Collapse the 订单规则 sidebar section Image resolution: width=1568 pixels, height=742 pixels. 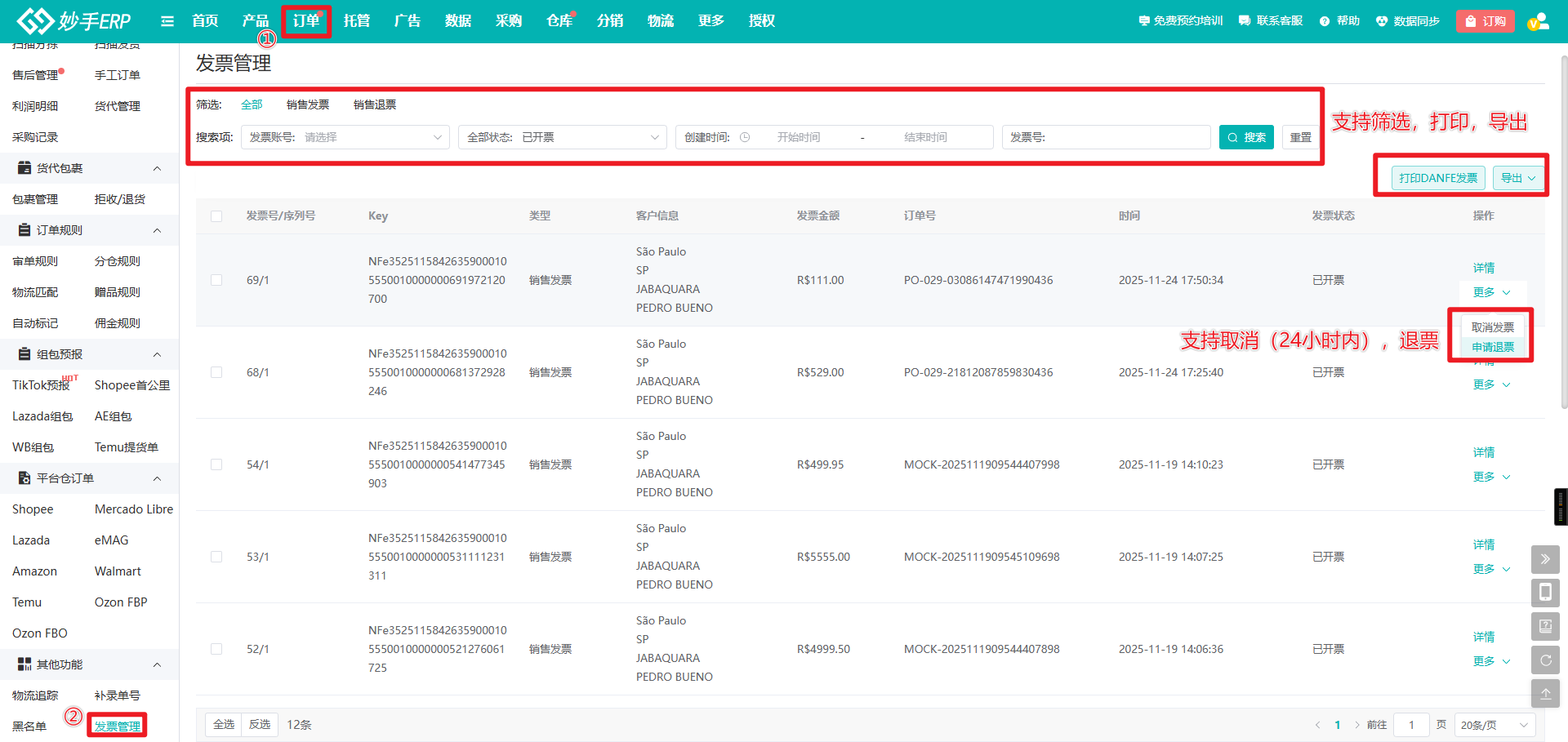coord(157,230)
